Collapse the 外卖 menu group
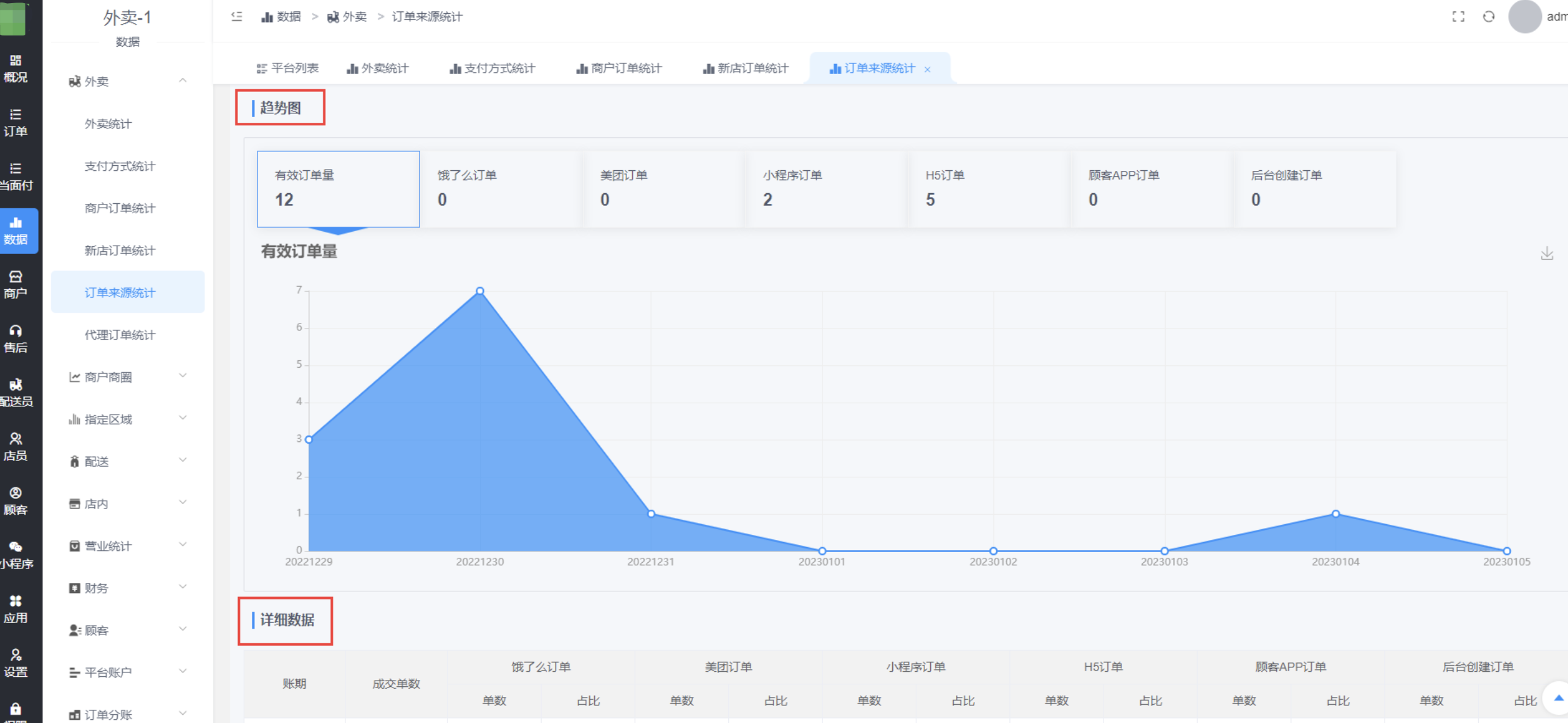Screen dimensions: 1568x723 pyautogui.click(x=128, y=81)
